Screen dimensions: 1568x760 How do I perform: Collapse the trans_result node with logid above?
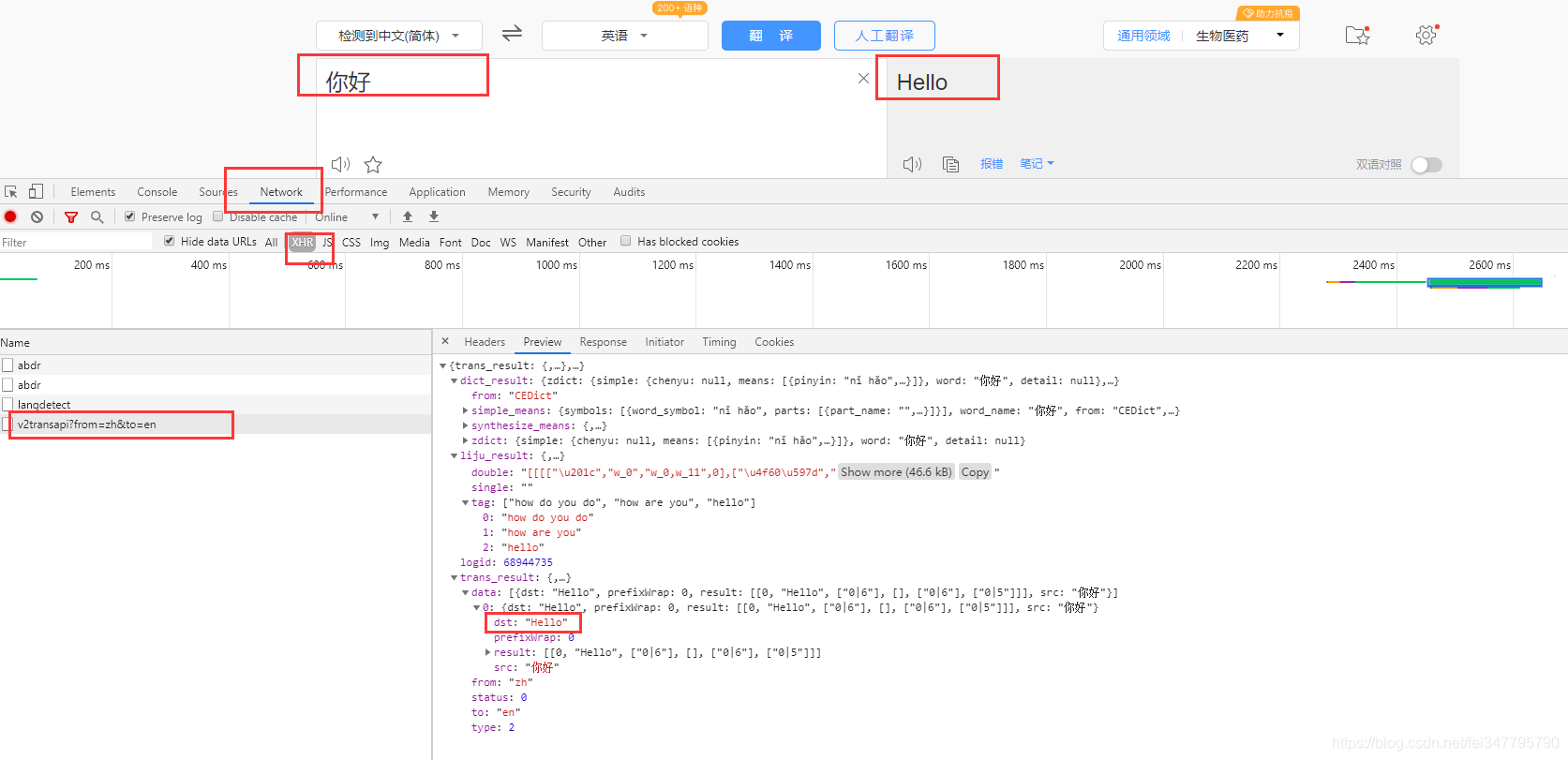(x=455, y=578)
